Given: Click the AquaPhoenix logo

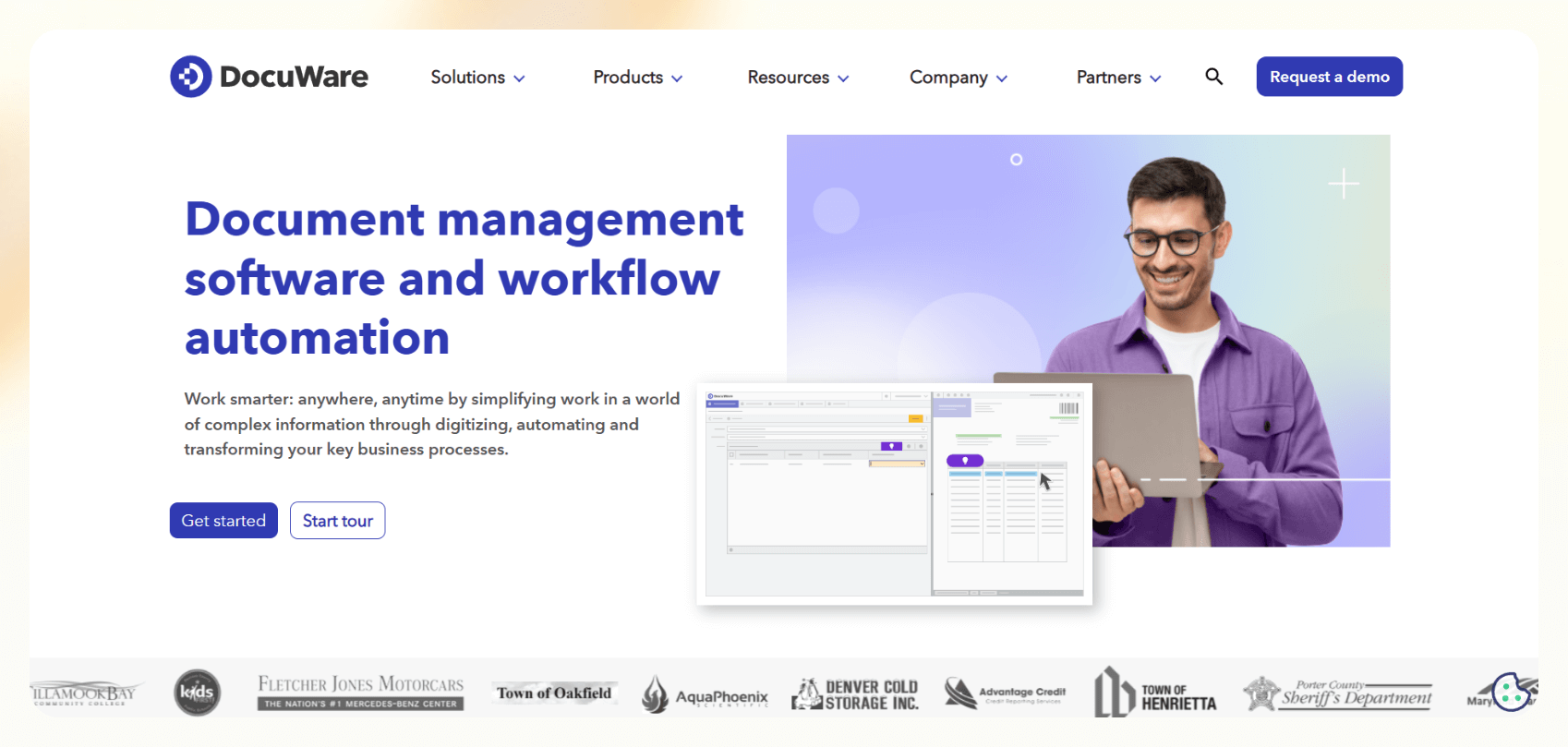Looking at the screenshot, I should [705, 694].
